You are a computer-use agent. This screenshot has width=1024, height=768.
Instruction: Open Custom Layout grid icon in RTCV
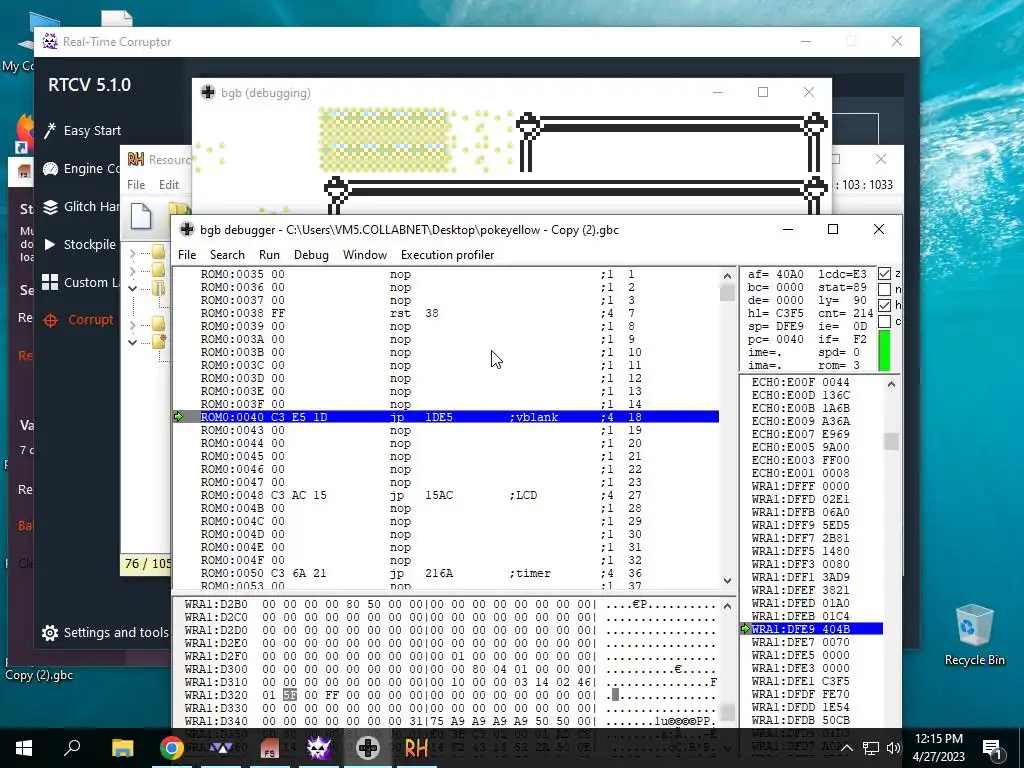(x=50, y=282)
